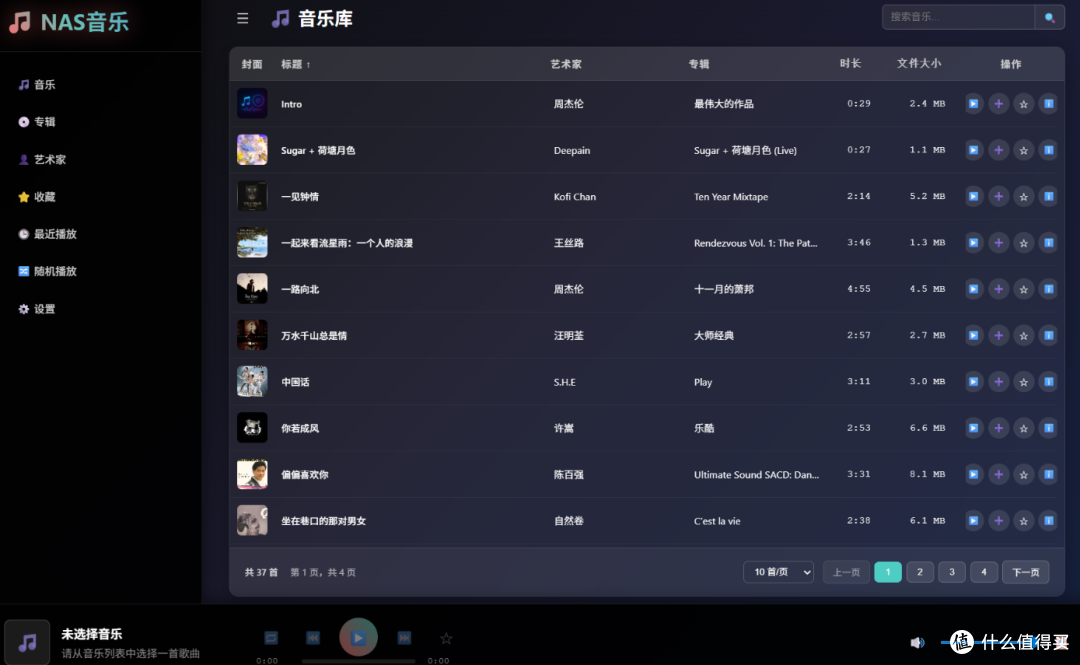Add Sugar + 荷塘月色 with plus icon

click(x=998, y=150)
